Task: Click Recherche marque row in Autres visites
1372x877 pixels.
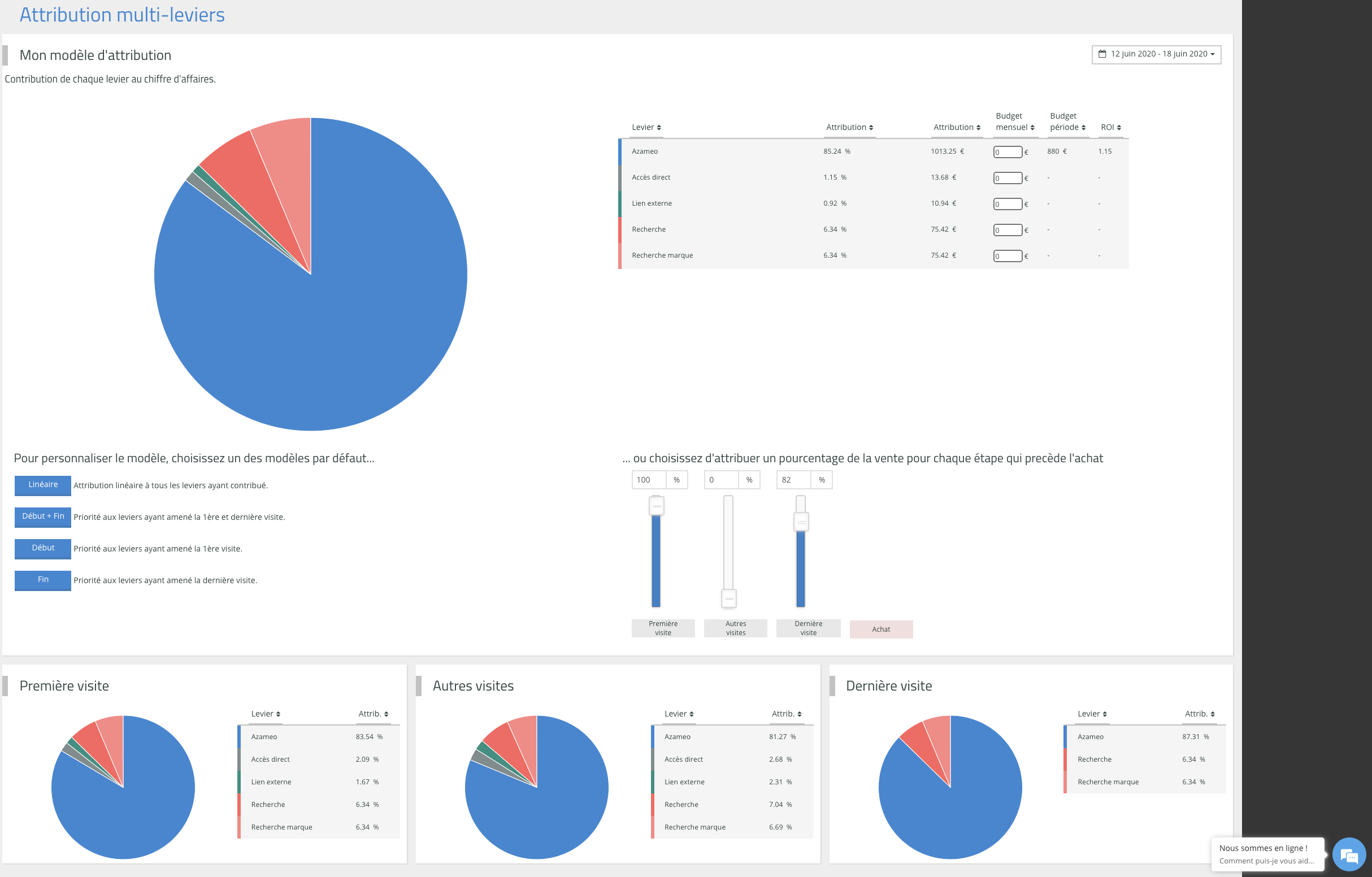Action: click(732, 827)
